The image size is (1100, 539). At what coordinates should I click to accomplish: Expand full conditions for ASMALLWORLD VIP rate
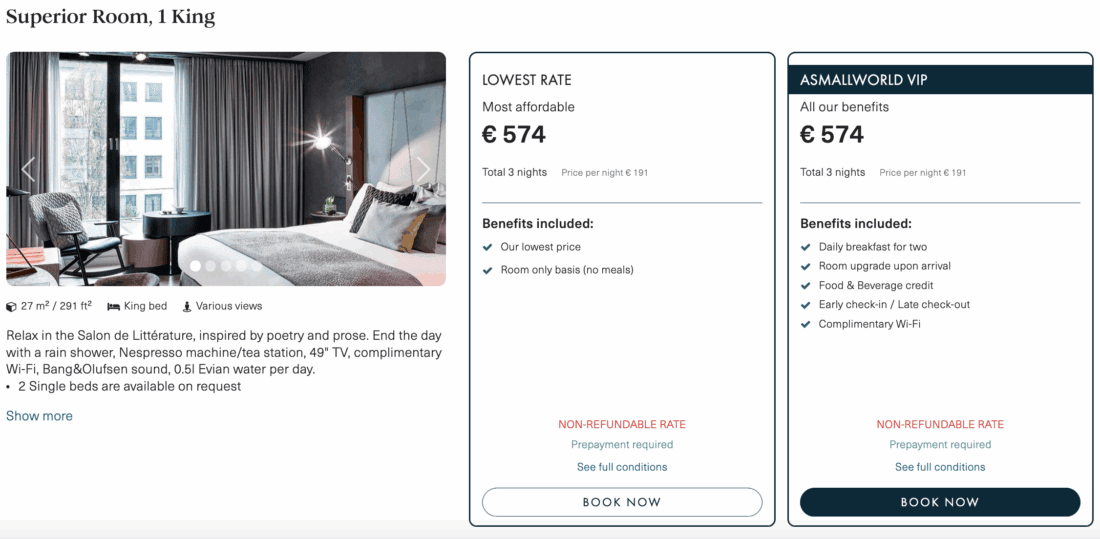click(x=940, y=467)
